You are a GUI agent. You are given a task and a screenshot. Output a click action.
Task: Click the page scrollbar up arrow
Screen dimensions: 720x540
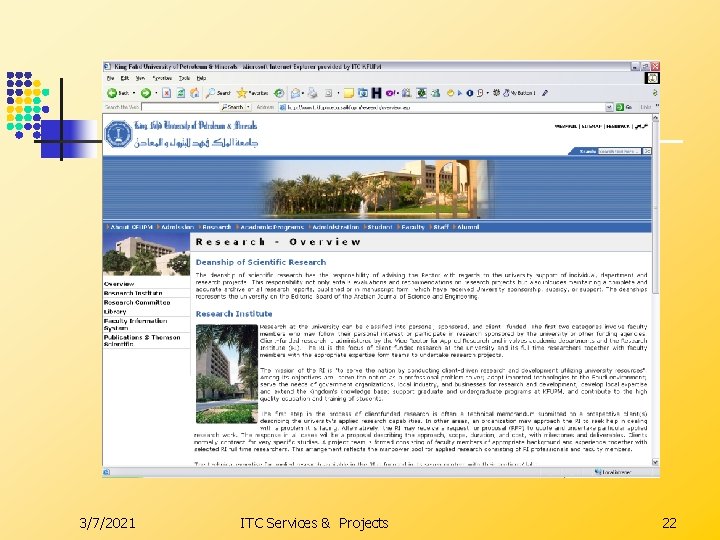655,118
